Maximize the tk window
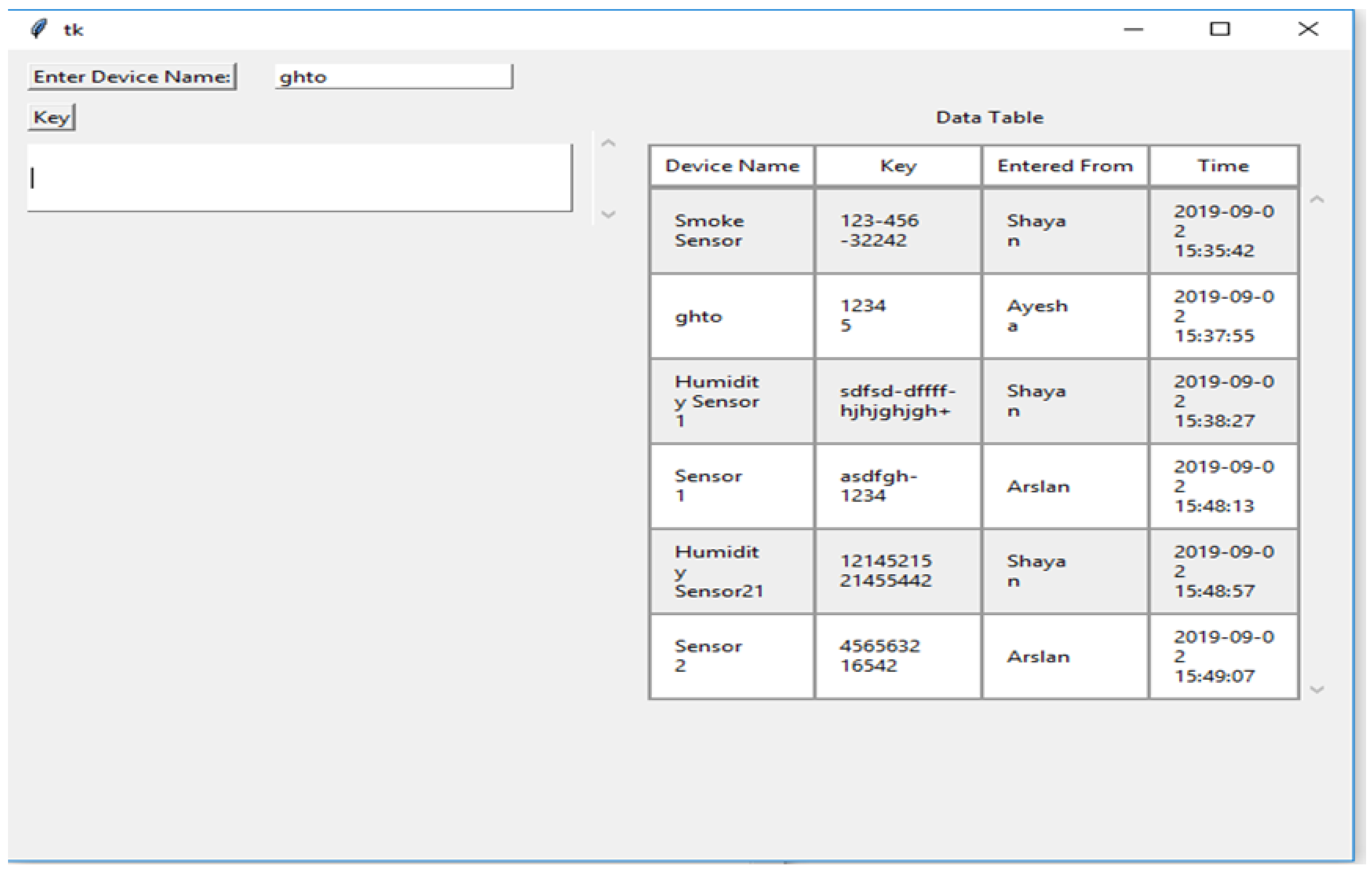Screen dimensions: 1372x871 1219,29
